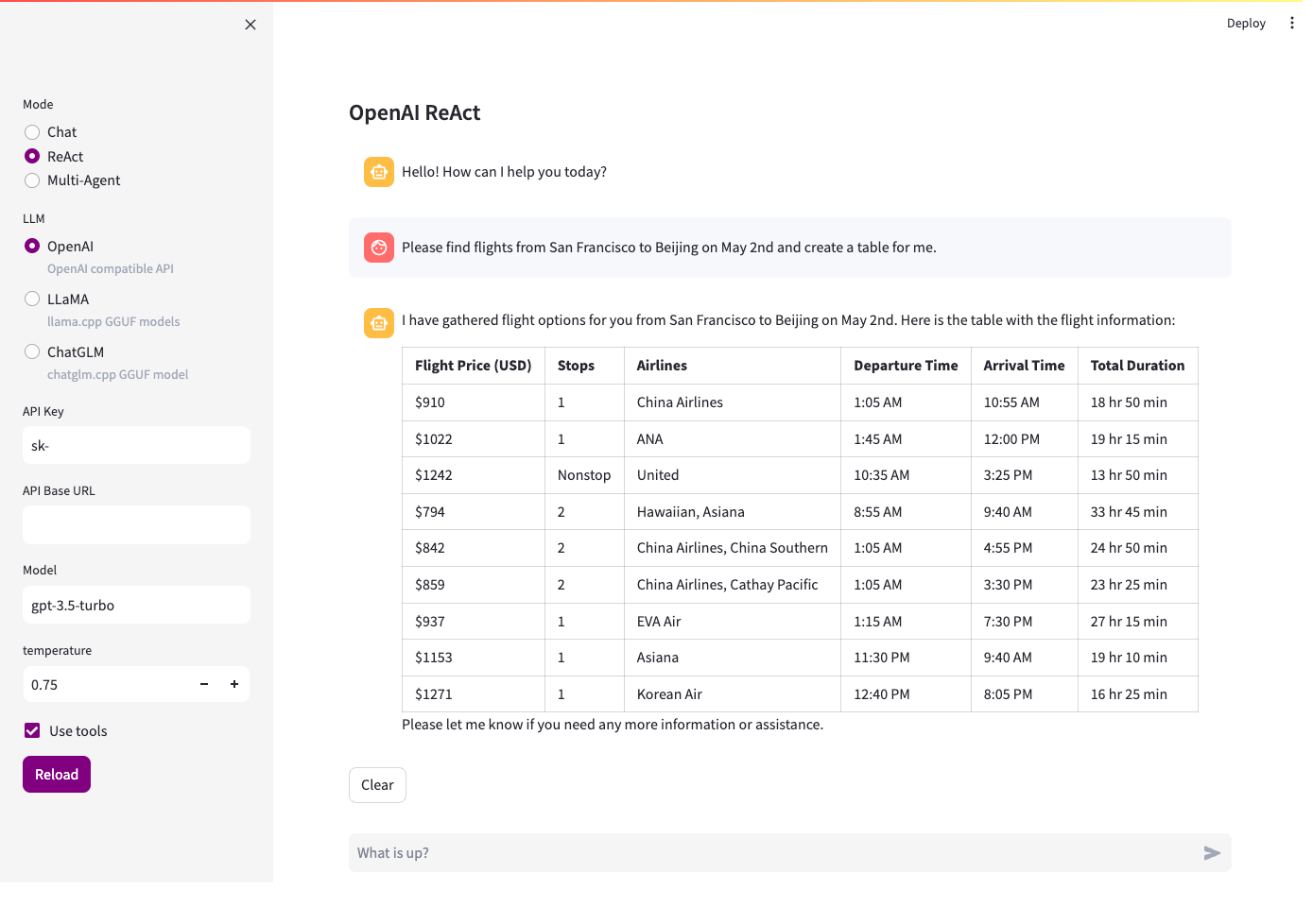The height and width of the screenshot is (924, 1313).
Task: Click the 'What is up?' chat input
Action: (x=773, y=853)
